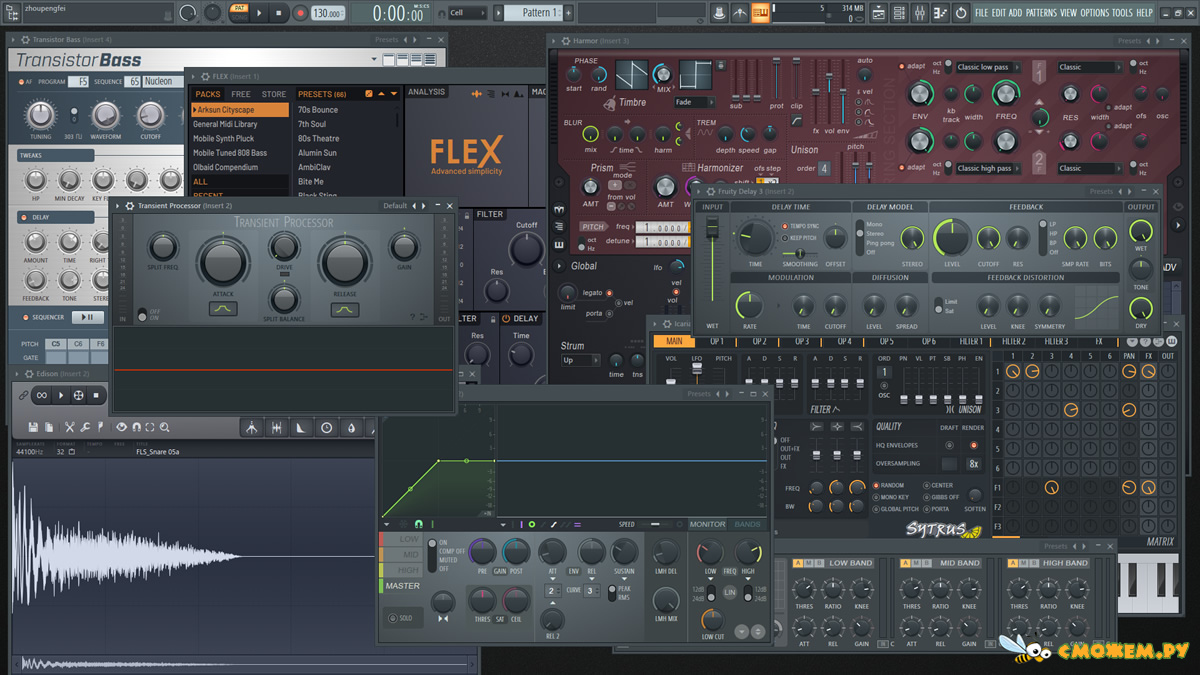The width and height of the screenshot is (1200, 675).
Task: Open the FILE menu
Action: [982, 13]
